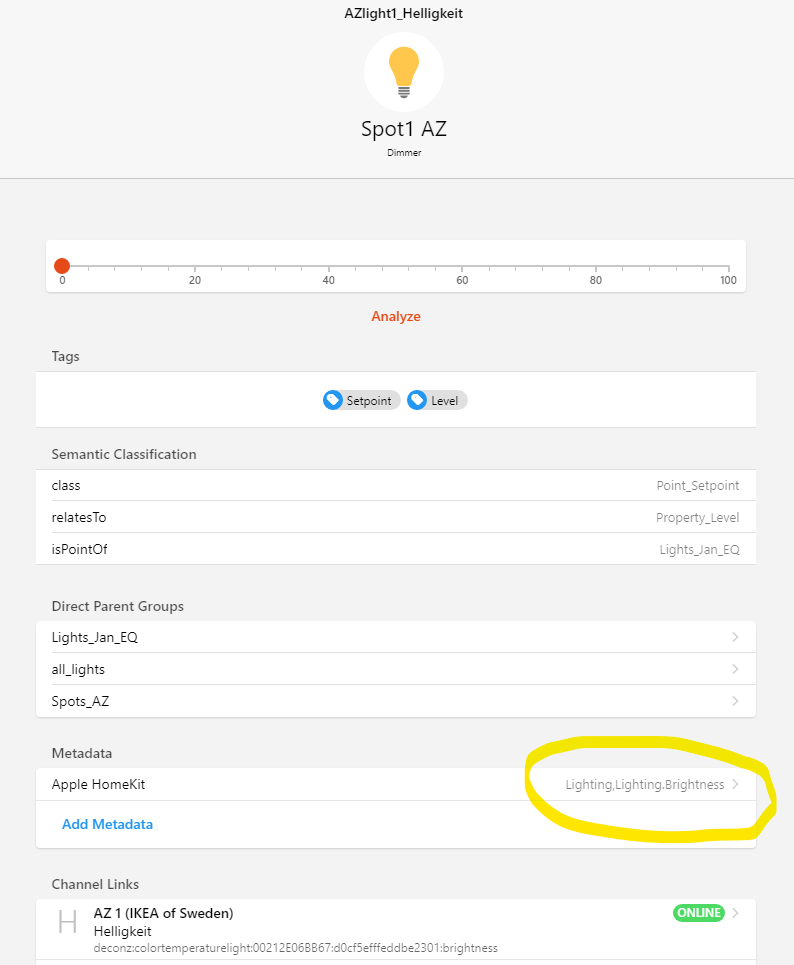794x965 pixels.
Task: Open the AZ 1 channel link chevron
Action: (735, 913)
